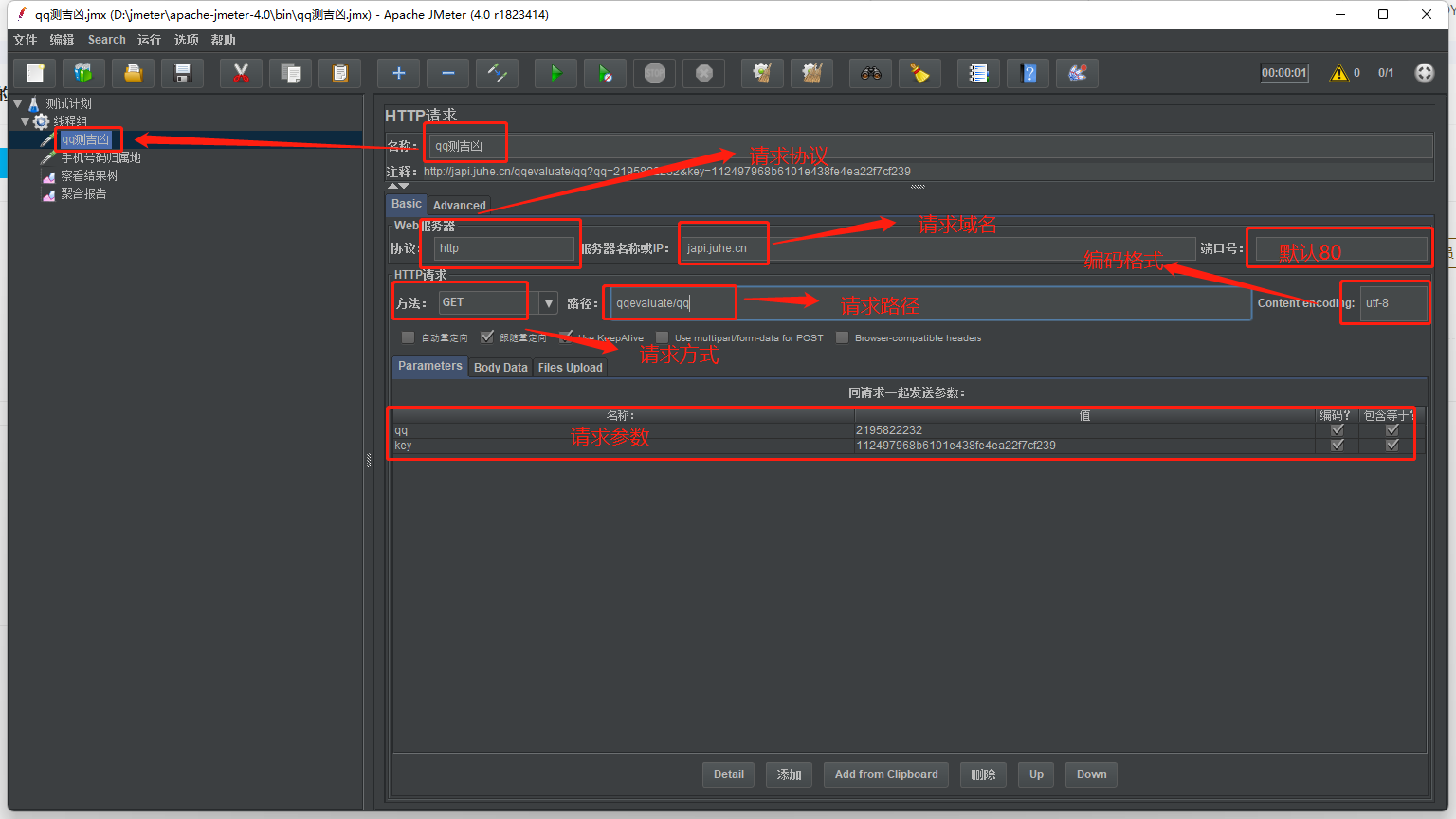Click Start no pauses icon
The image size is (1456, 819).
pos(605,73)
